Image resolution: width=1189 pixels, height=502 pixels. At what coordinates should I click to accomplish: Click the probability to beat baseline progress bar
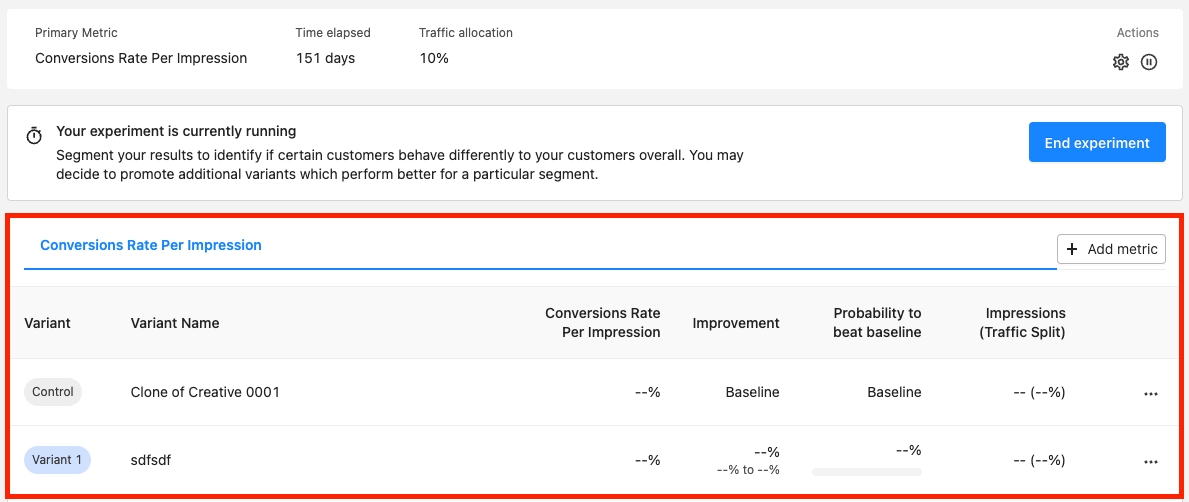point(867,472)
